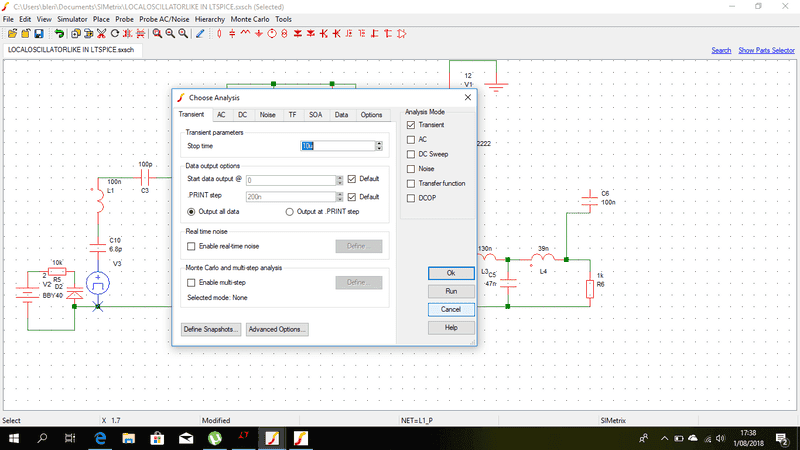Viewport: 800px width, 450px height.
Task: Click the Save schematic toolbar icon
Action: pyautogui.click(x=39, y=33)
